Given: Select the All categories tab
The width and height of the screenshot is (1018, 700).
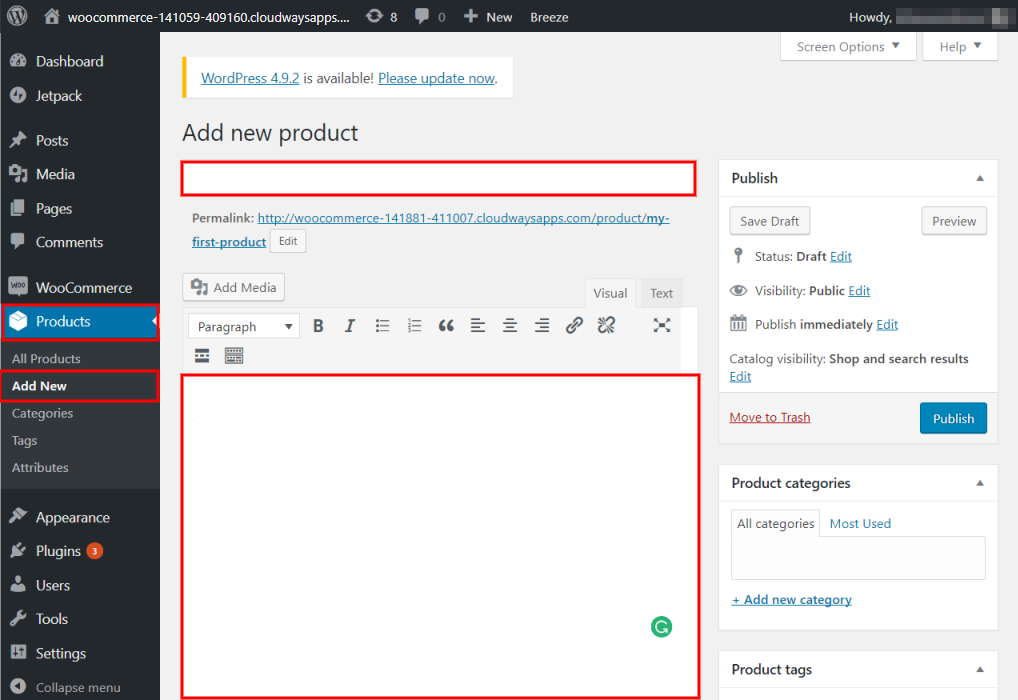Looking at the screenshot, I should click(x=775, y=523).
